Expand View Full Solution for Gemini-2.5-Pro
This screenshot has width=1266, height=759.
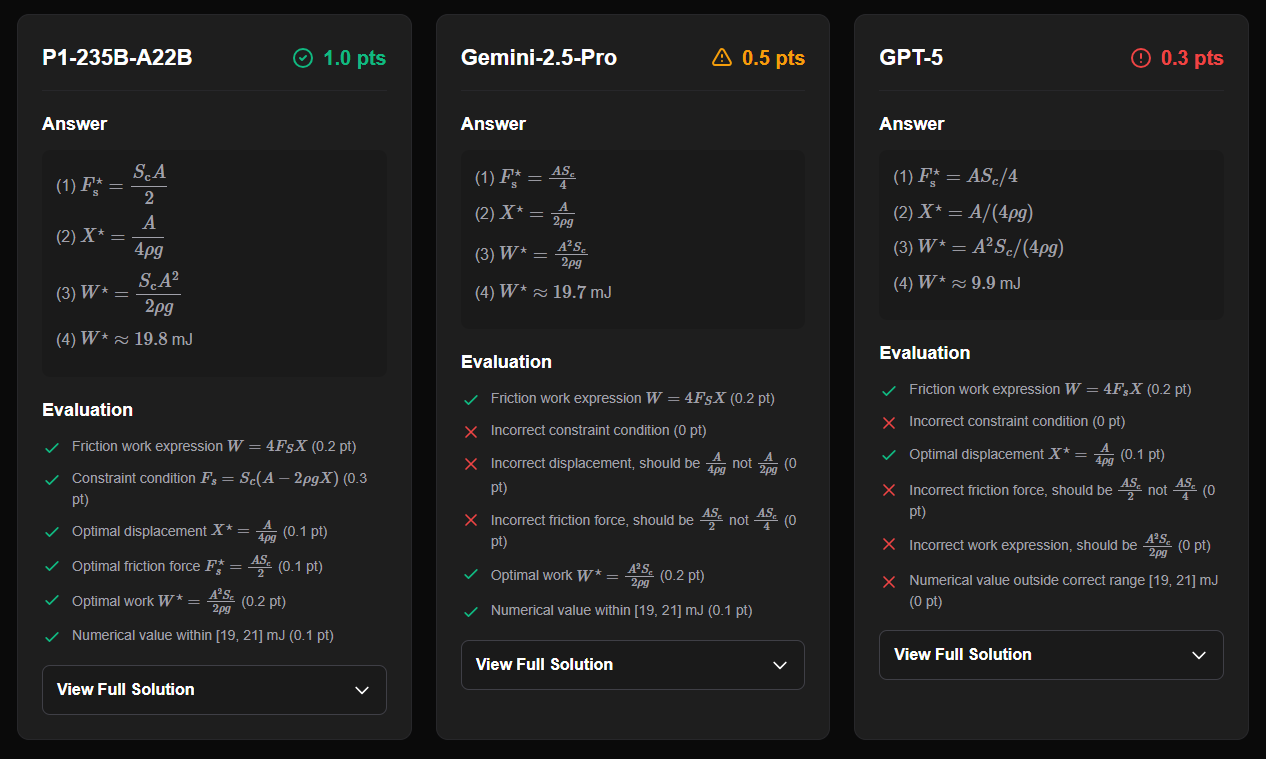[x=632, y=665]
